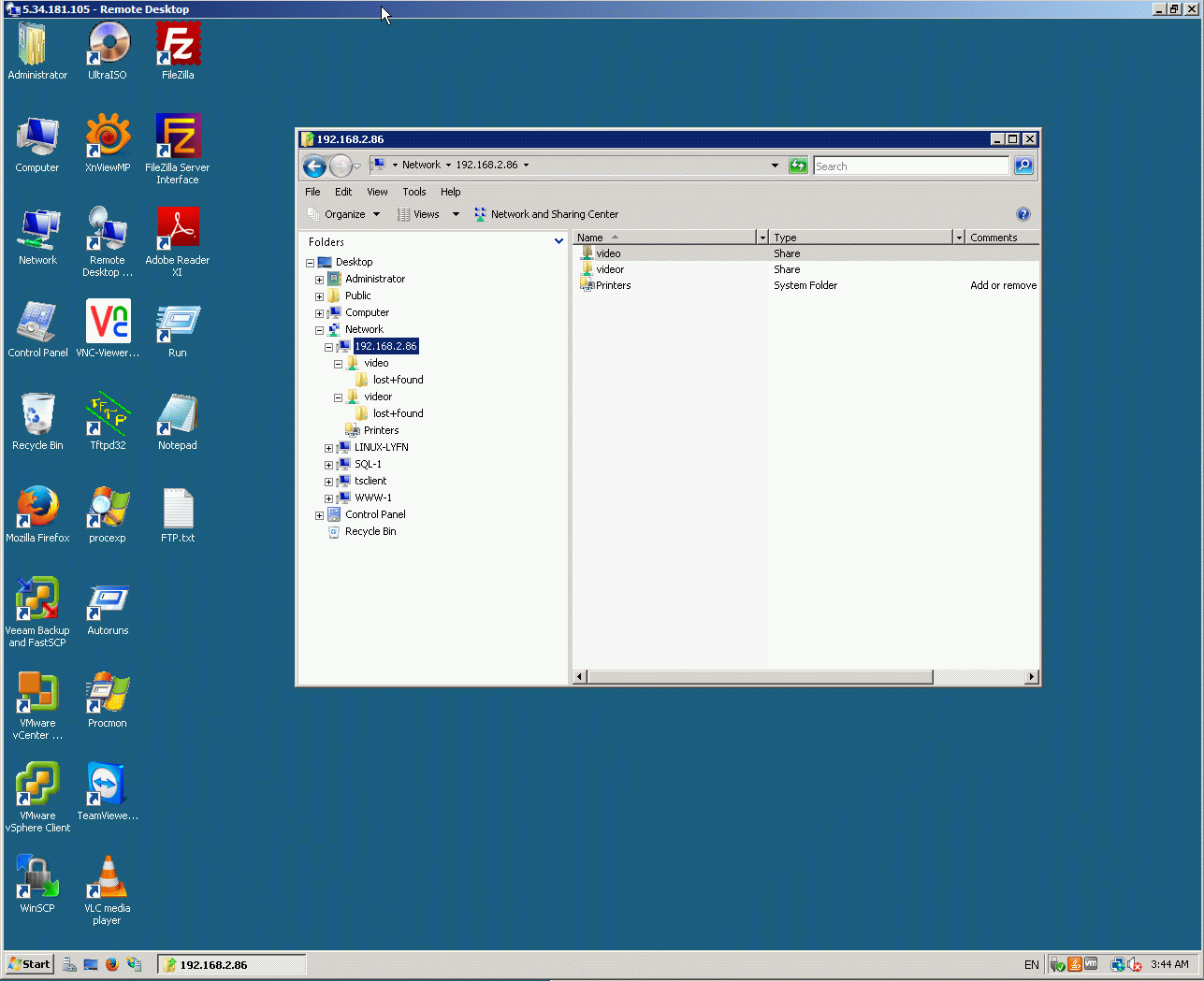1204x981 pixels.
Task: Open the Run shortcut on desktop
Action: [x=178, y=328]
